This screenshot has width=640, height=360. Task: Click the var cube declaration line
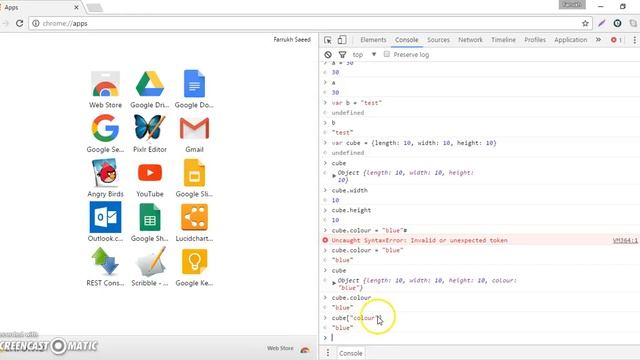(x=414, y=143)
